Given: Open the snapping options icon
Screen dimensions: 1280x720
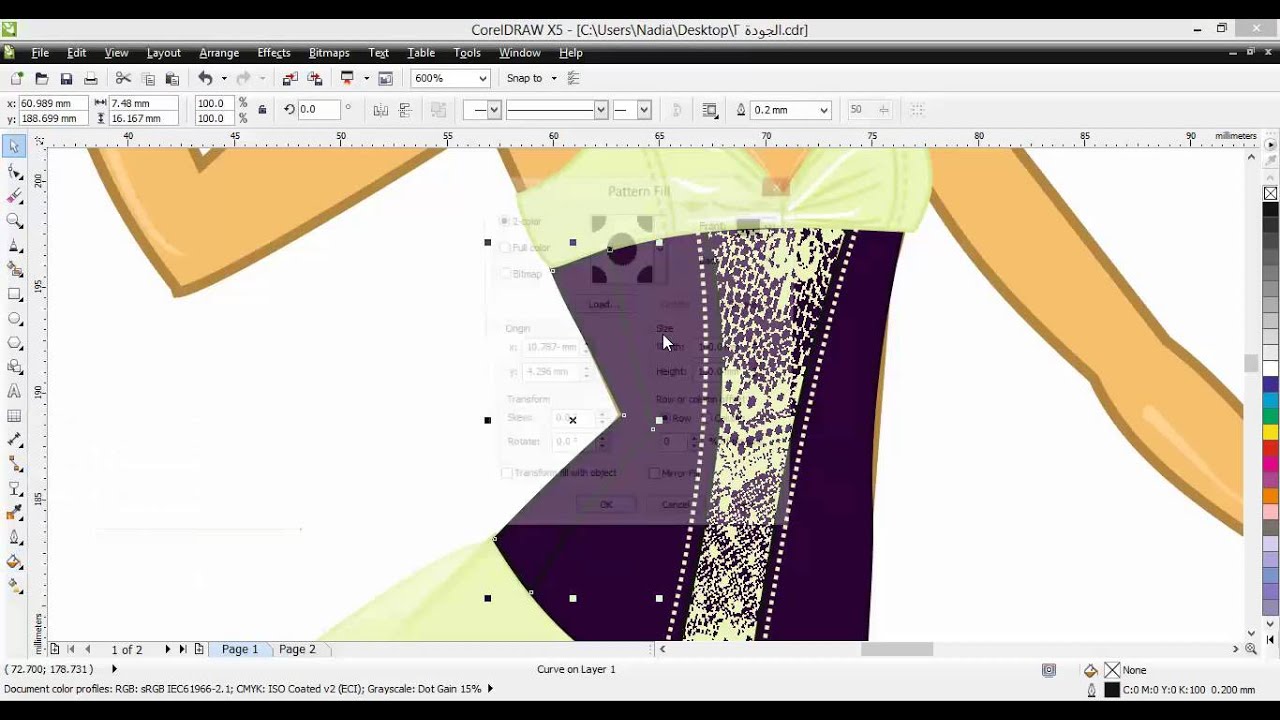Looking at the screenshot, I should [x=574, y=78].
